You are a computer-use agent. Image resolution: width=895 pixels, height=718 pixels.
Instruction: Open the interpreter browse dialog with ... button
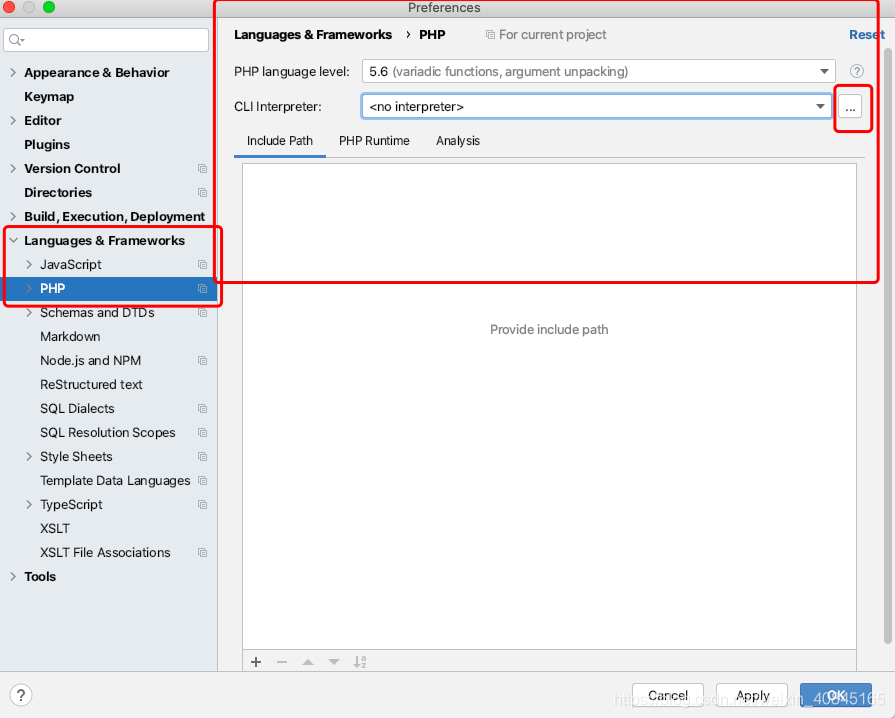pos(852,106)
